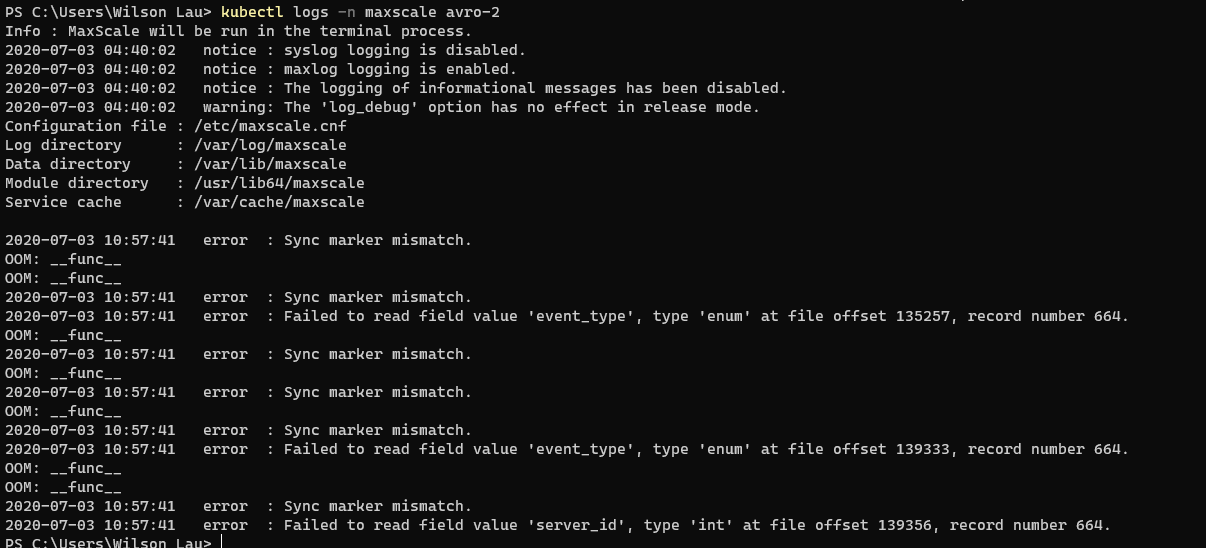Click the 'syslog logging is disabled' message
Screen dimensions: 1206x548
pyautogui.click(x=405, y=50)
